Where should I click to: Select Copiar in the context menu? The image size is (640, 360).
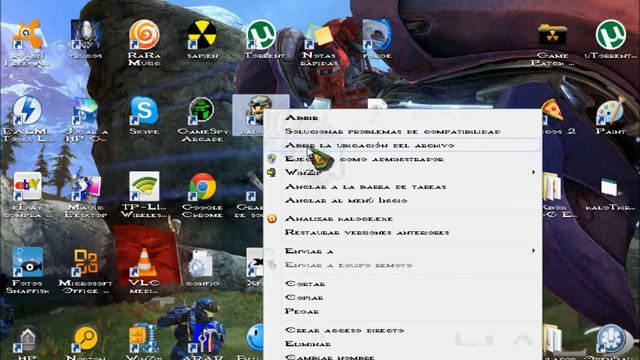tap(304, 298)
